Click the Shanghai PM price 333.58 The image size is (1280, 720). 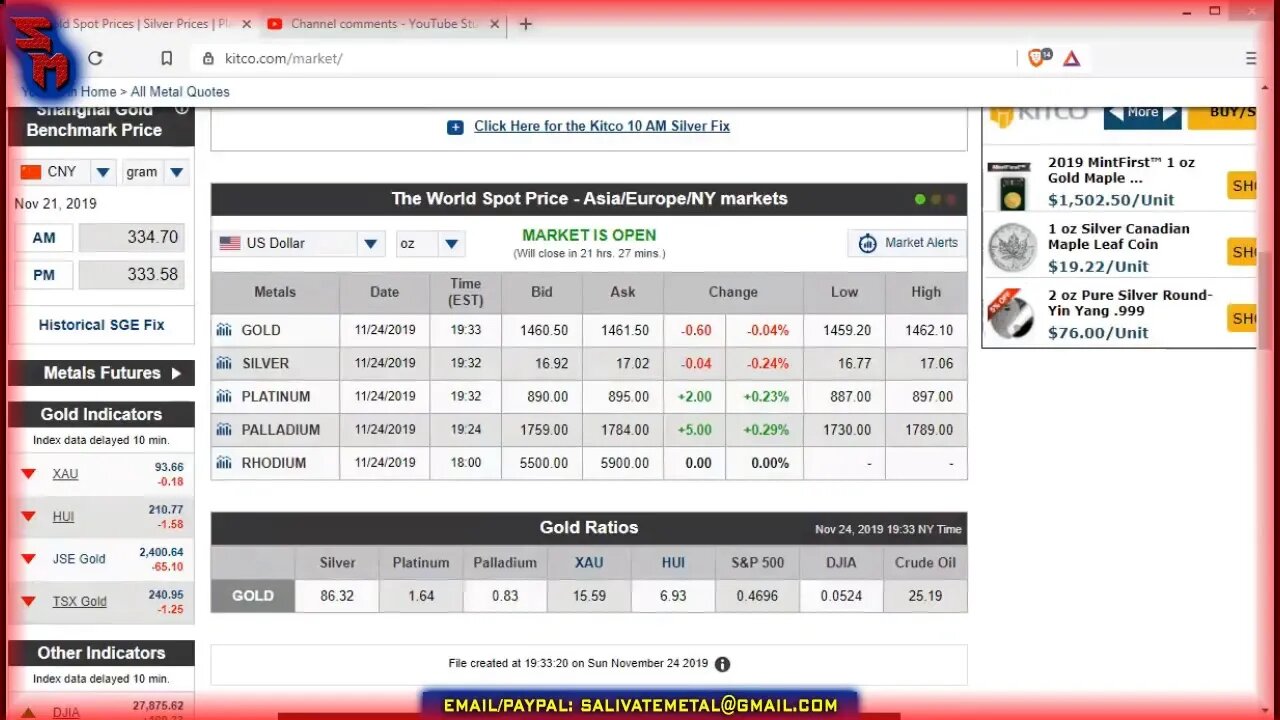coord(131,275)
